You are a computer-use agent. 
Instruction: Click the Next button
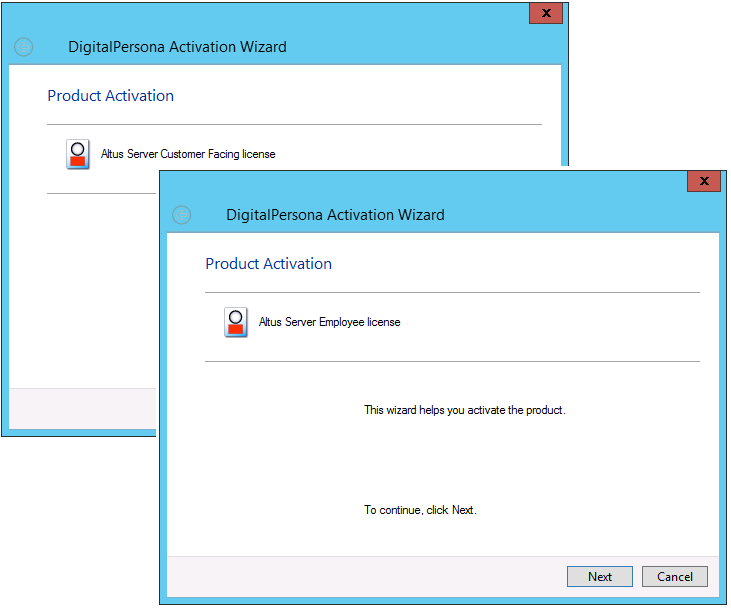click(x=599, y=577)
